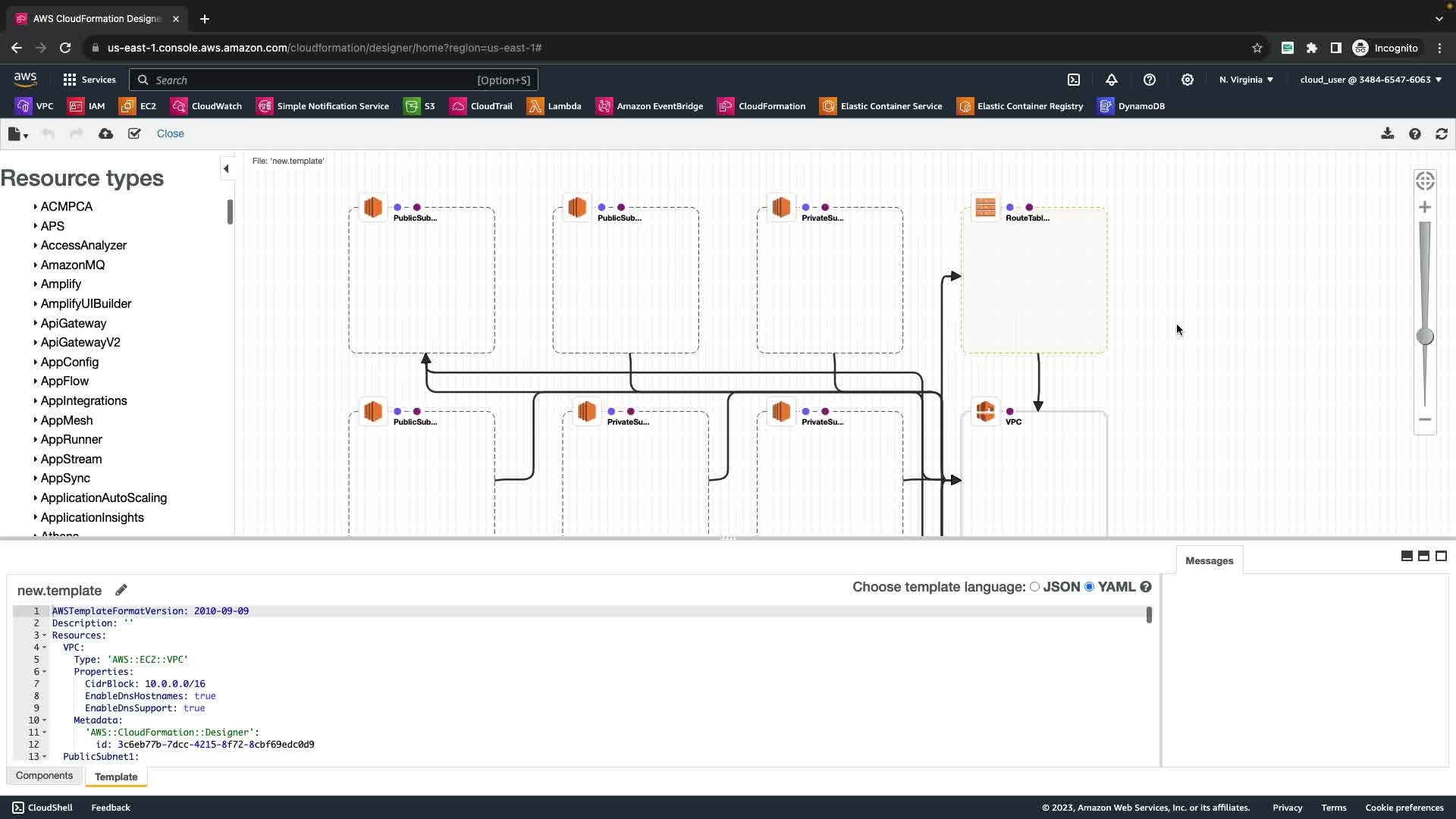Open the File menu dropdown icon

pos(17,134)
